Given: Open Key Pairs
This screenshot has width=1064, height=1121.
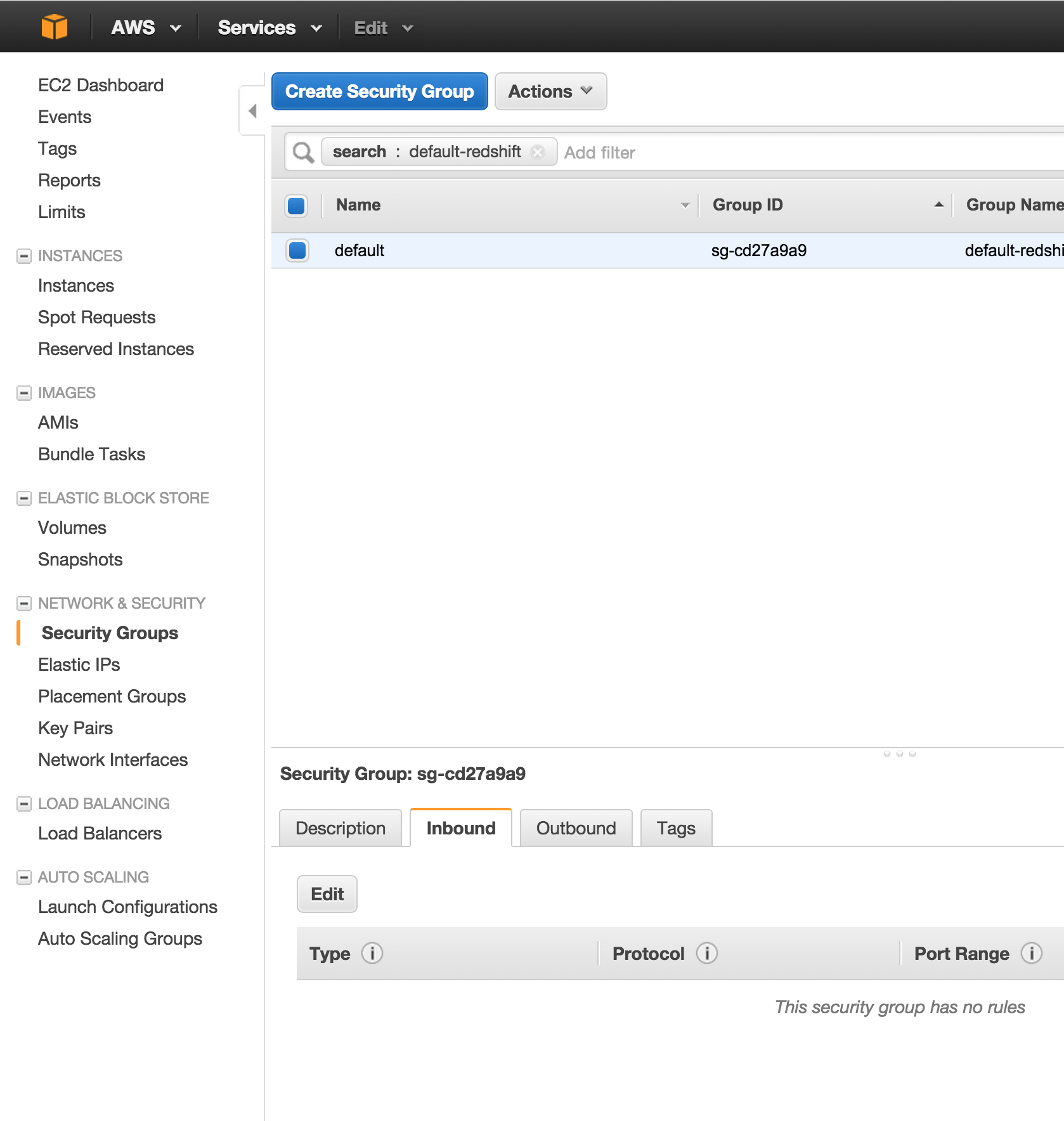Looking at the screenshot, I should tap(75, 728).
